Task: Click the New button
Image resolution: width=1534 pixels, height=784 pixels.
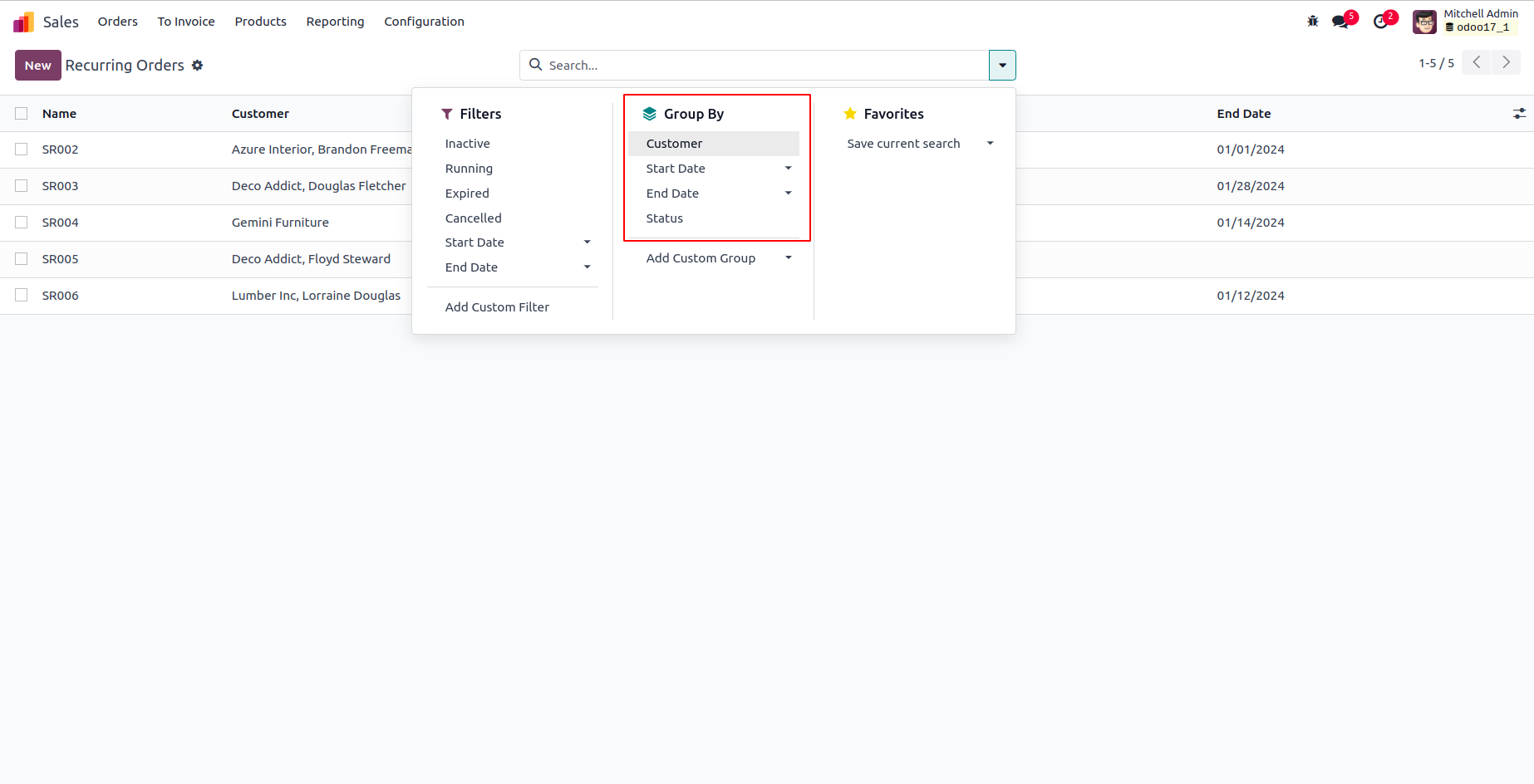Action: pos(38,66)
